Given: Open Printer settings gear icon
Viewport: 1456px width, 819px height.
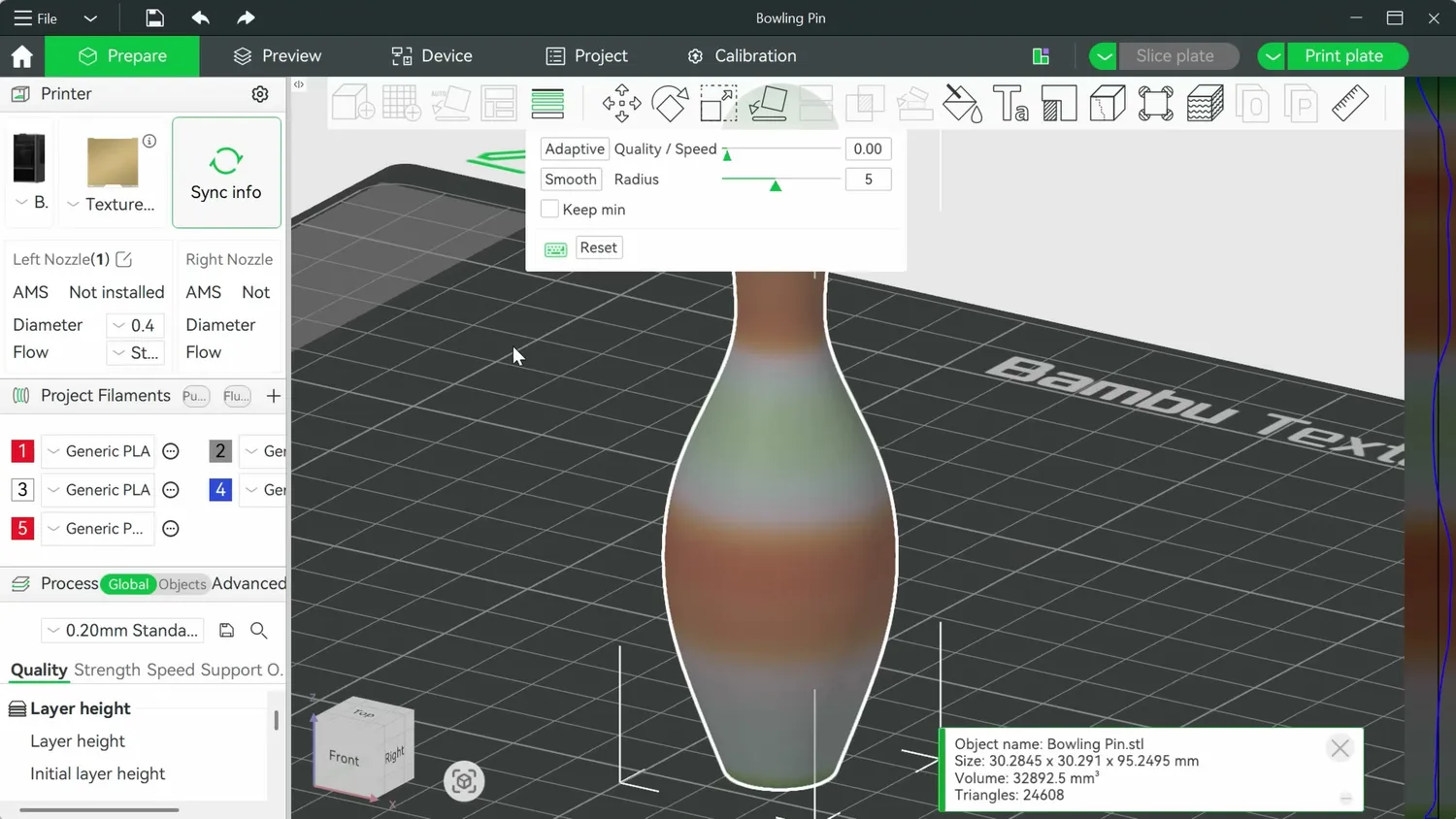Looking at the screenshot, I should (x=259, y=94).
